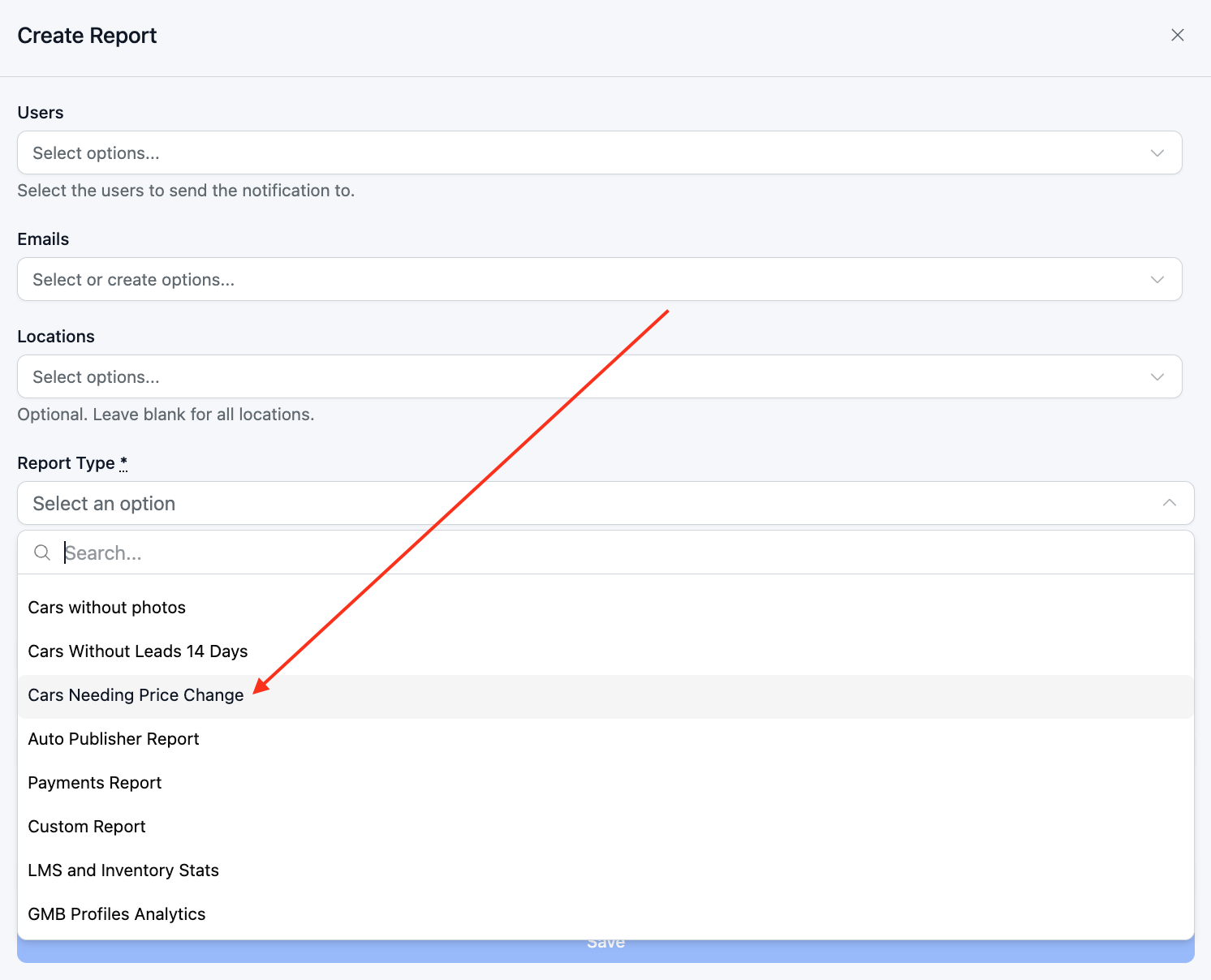The width and height of the screenshot is (1211, 980).
Task: Click the Users dropdown chevron
Action: pyautogui.click(x=1157, y=153)
